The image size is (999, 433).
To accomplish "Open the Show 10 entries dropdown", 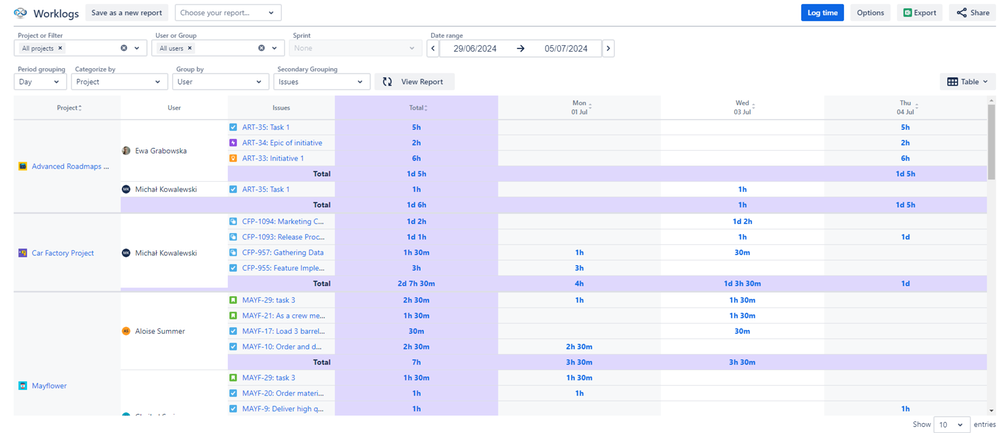I will [x=952, y=425].
